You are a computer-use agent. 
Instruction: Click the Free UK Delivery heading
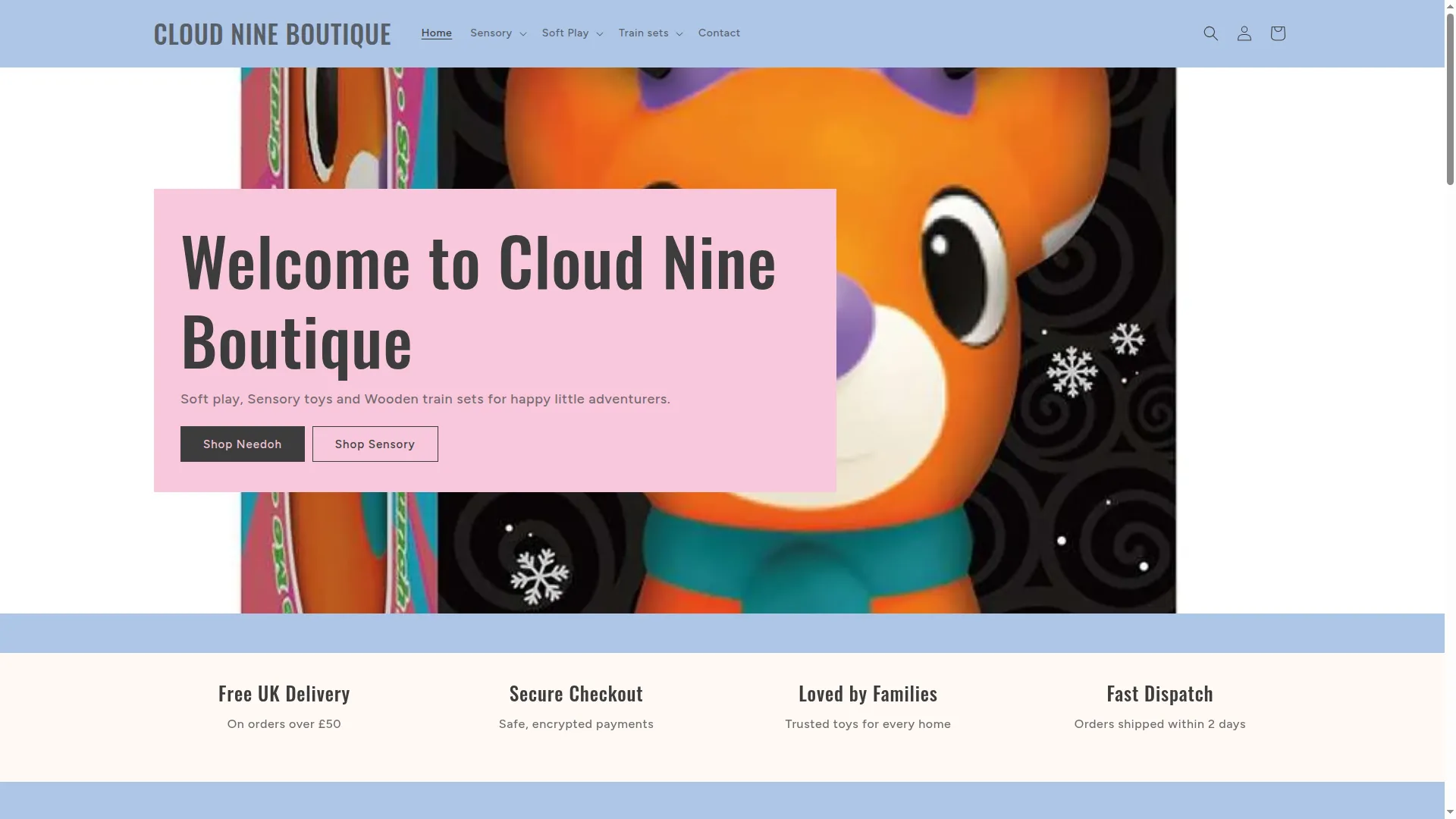(284, 694)
